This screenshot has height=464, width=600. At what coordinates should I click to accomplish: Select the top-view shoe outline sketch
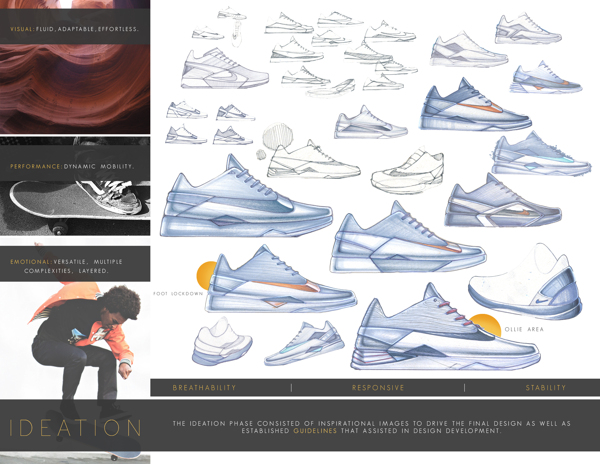(236, 34)
